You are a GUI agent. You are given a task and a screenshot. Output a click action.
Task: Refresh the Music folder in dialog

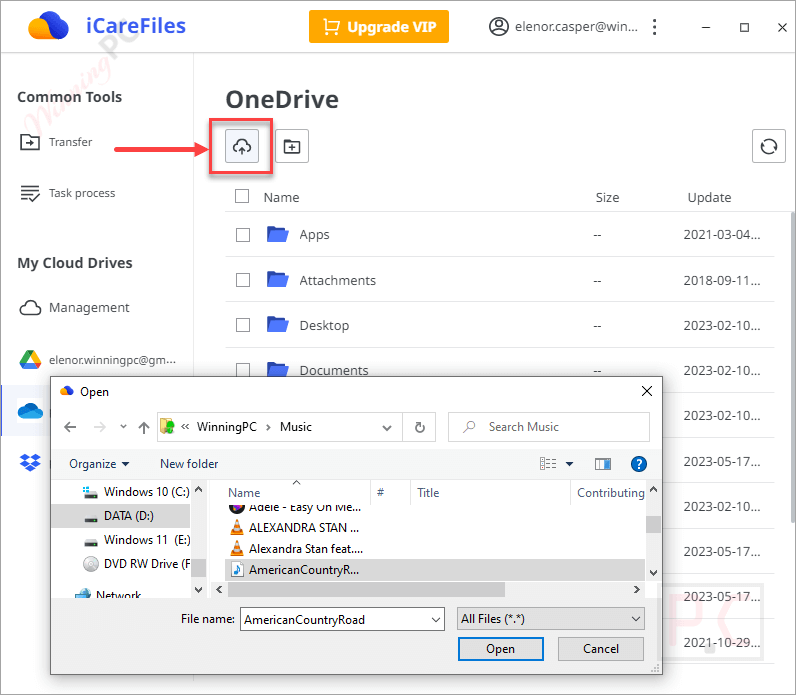[419, 427]
